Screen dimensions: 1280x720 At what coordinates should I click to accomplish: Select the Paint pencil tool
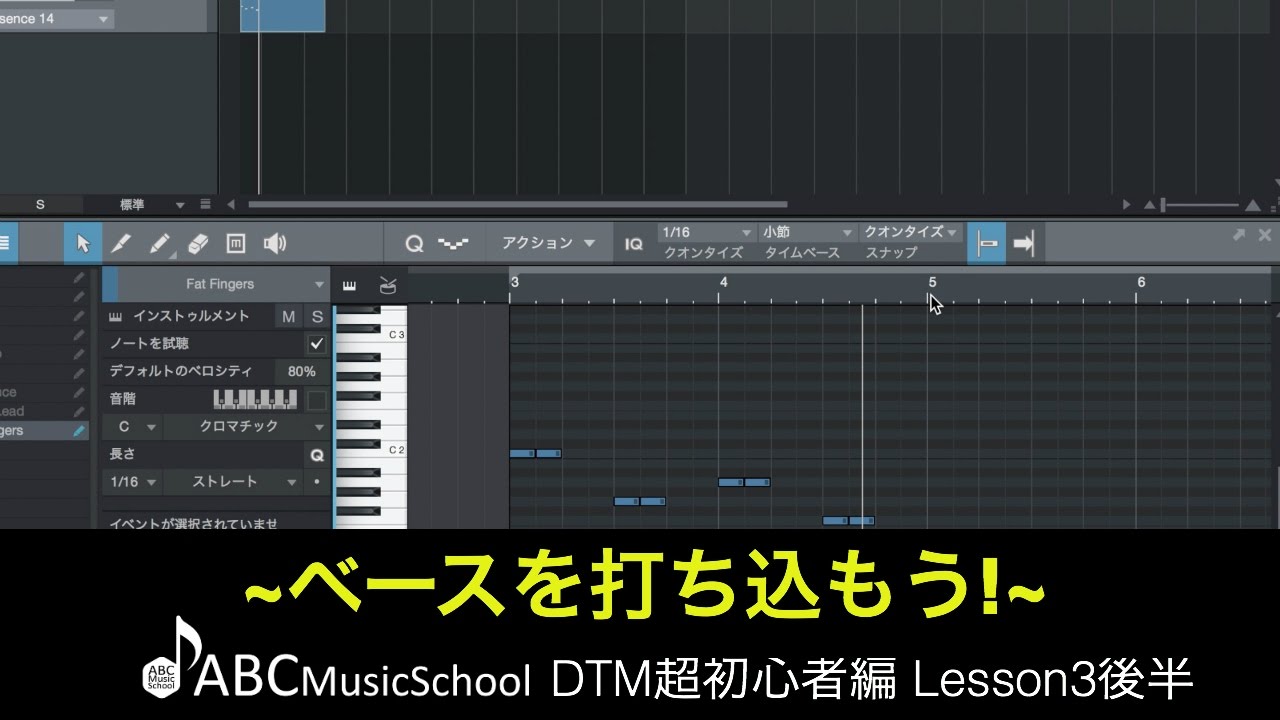159,243
